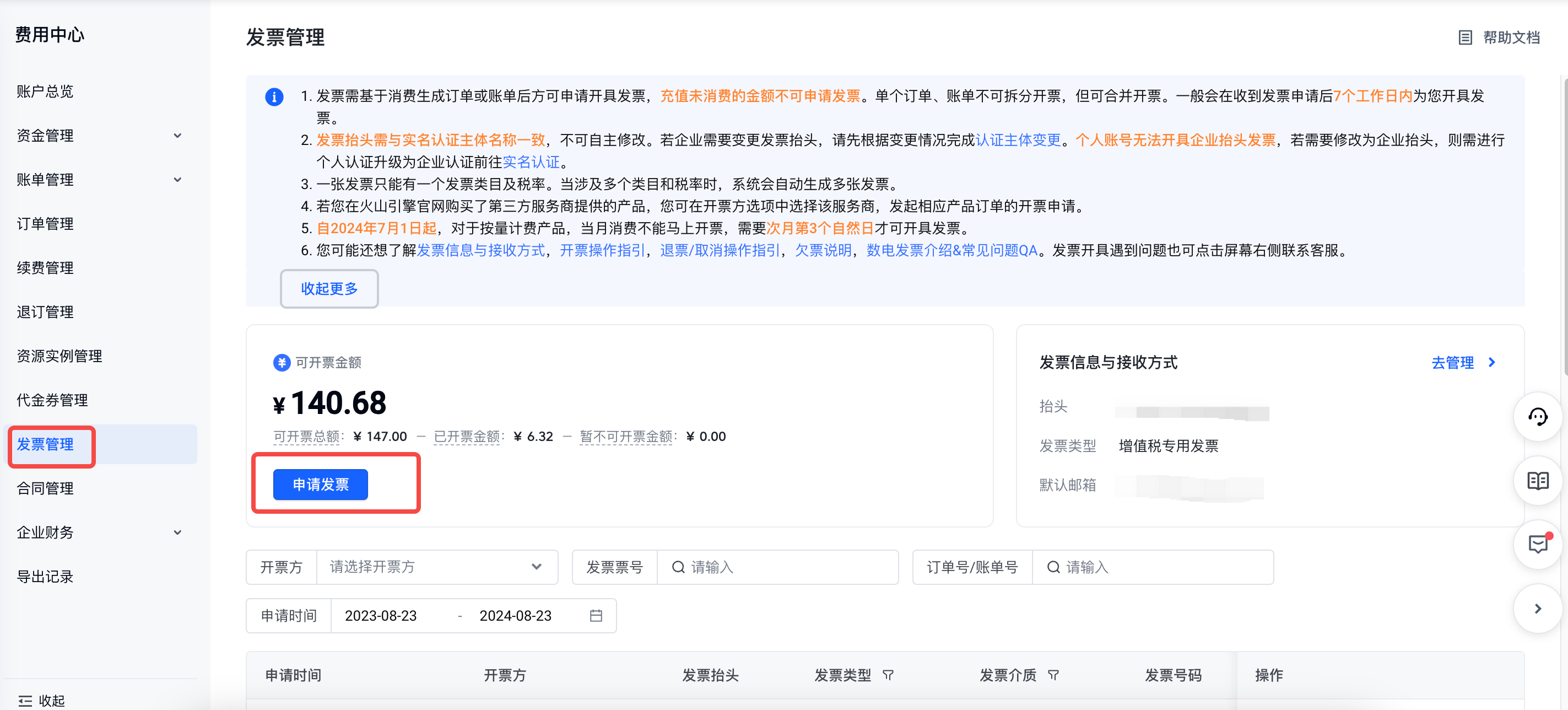Click the 申请发票 button
1568x710 pixels.
click(x=320, y=484)
